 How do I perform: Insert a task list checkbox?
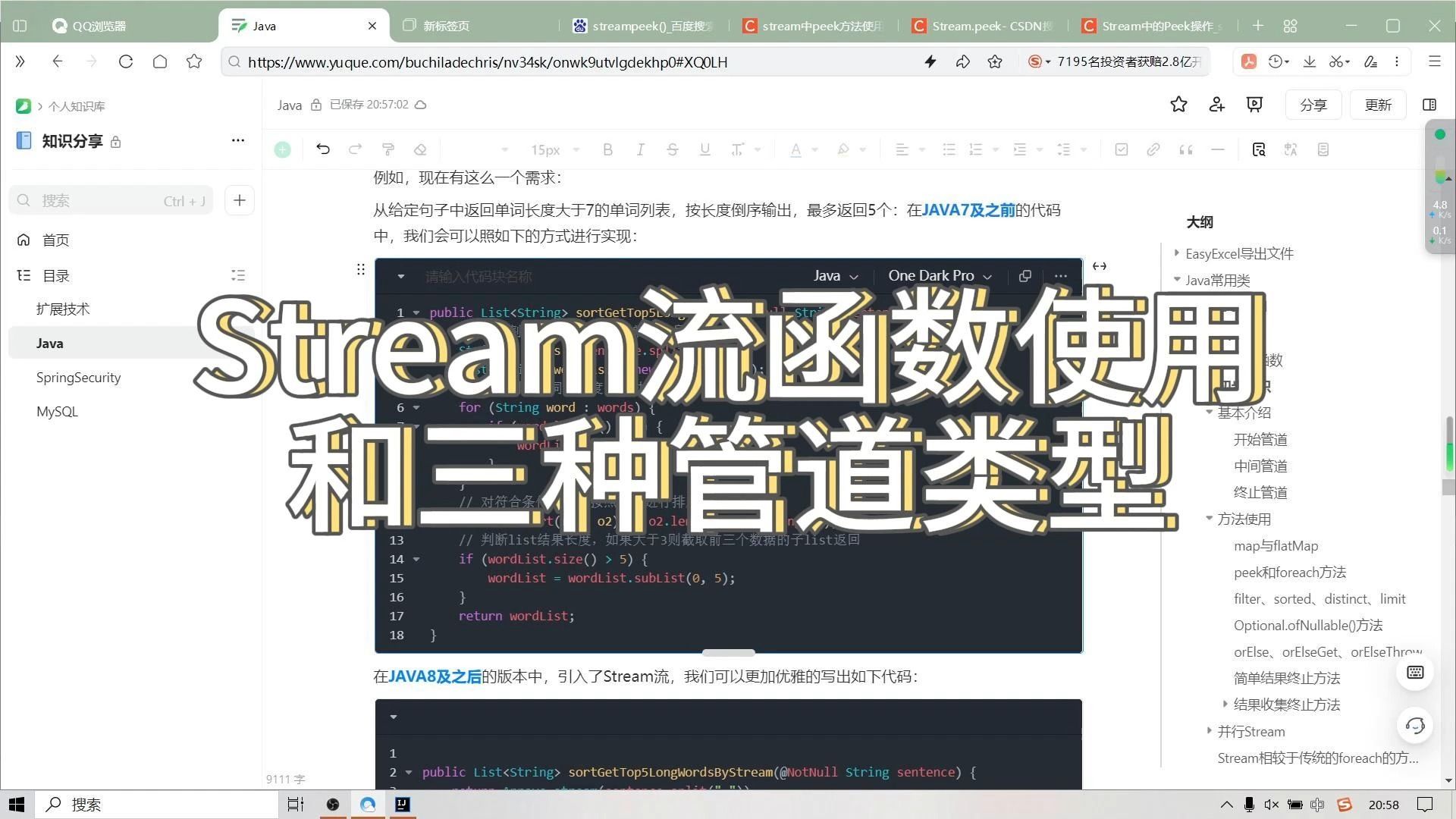click(1121, 149)
